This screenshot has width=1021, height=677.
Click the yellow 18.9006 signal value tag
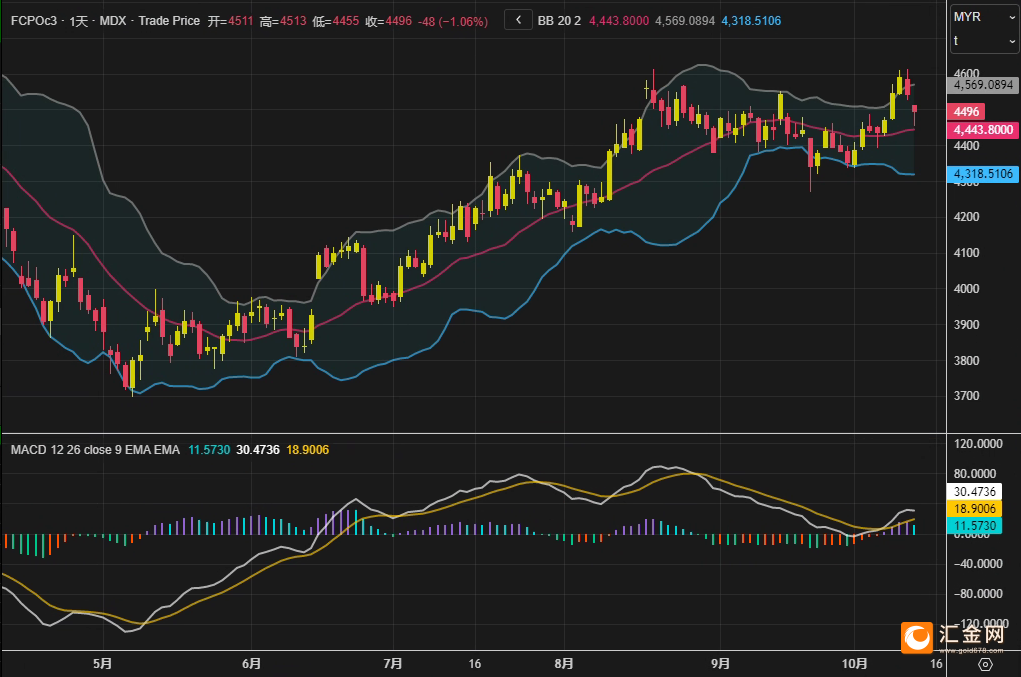coord(974,509)
